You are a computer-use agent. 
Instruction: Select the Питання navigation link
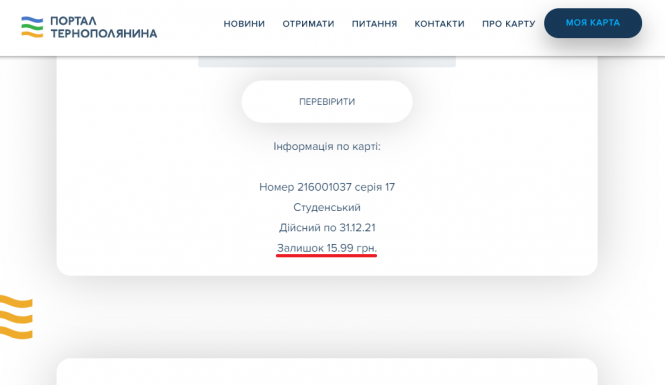[x=374, y=24]
